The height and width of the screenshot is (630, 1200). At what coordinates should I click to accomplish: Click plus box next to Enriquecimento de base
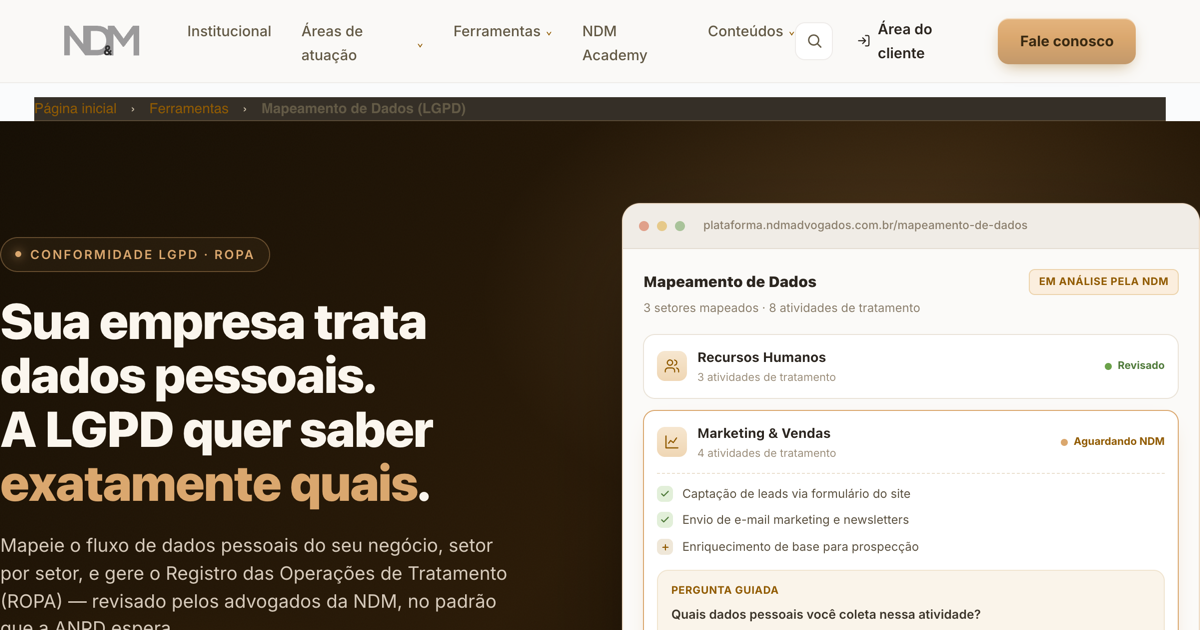click(665, 546)
